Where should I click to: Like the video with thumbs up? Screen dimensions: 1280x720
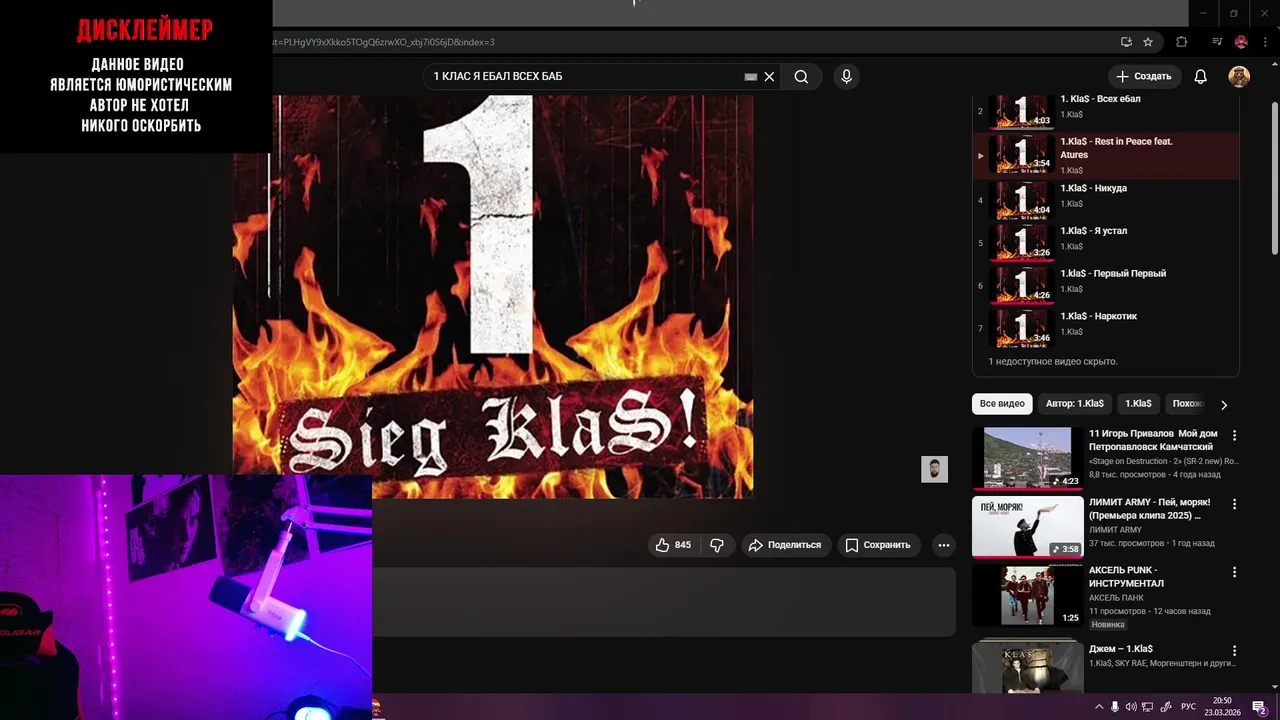[x=673, y=545]
